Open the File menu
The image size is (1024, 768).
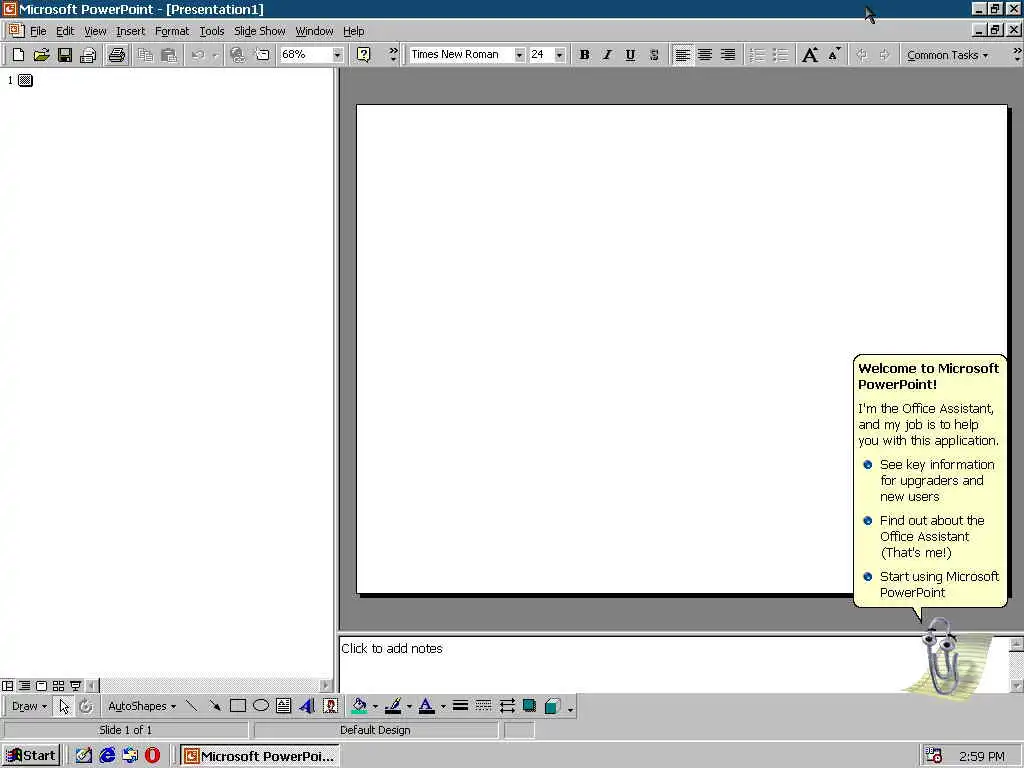point(38,31)
